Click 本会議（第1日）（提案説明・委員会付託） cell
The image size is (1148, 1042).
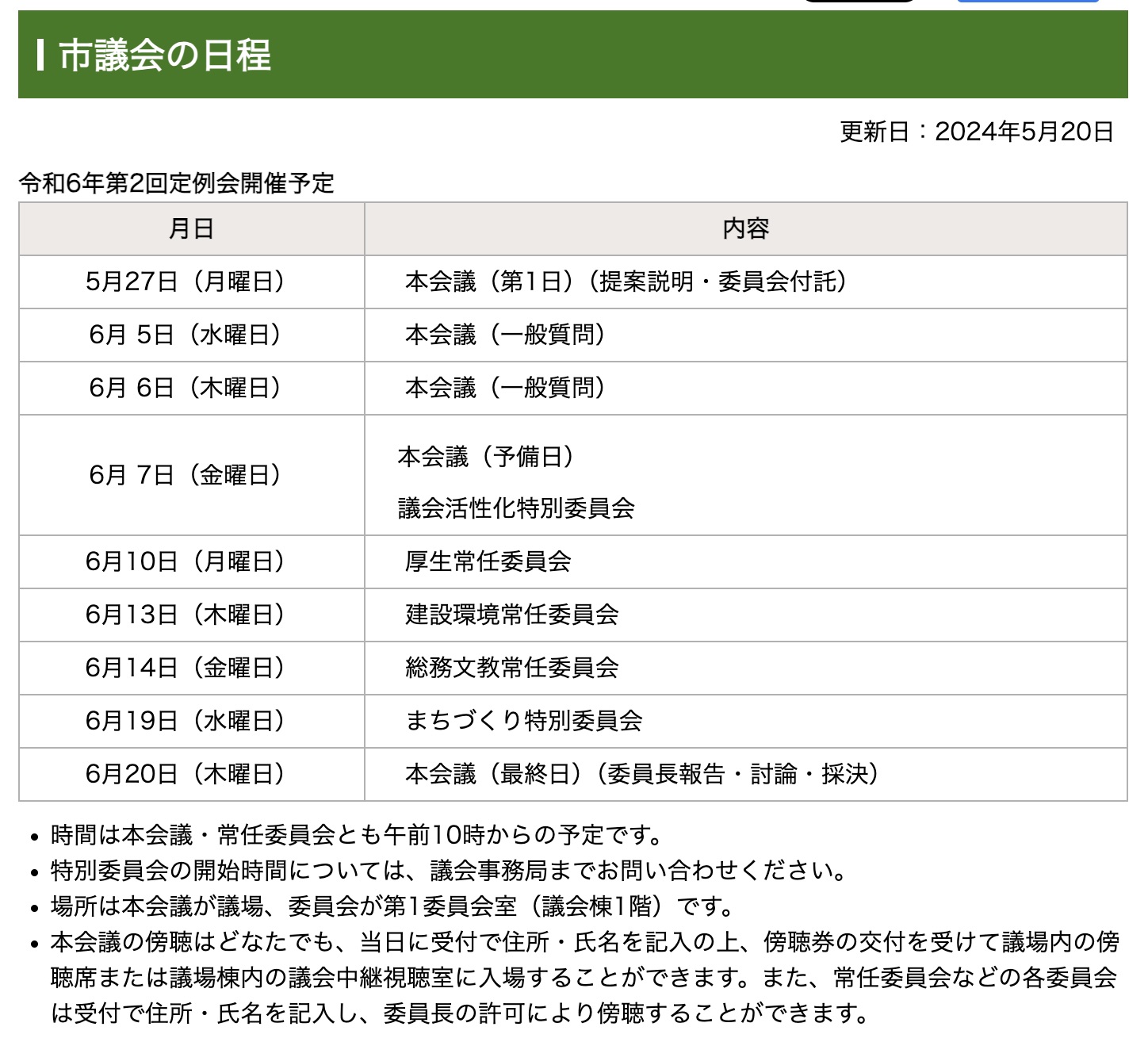pyautogui.click(x=746, y=282)
